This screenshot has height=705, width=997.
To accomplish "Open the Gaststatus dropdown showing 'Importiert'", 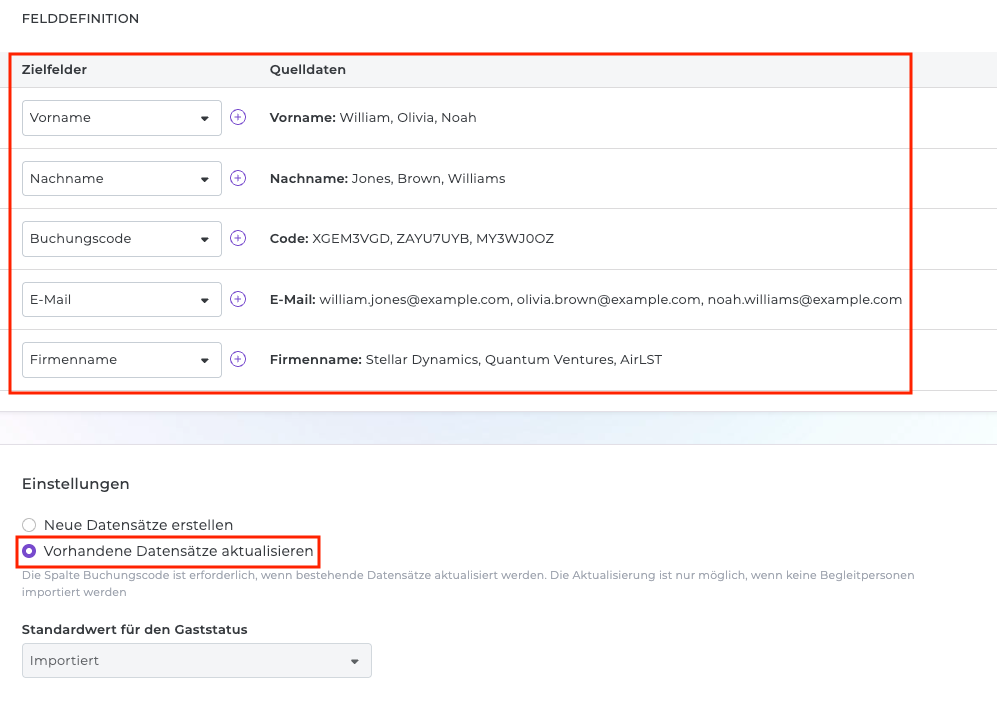I will (196, 661).
